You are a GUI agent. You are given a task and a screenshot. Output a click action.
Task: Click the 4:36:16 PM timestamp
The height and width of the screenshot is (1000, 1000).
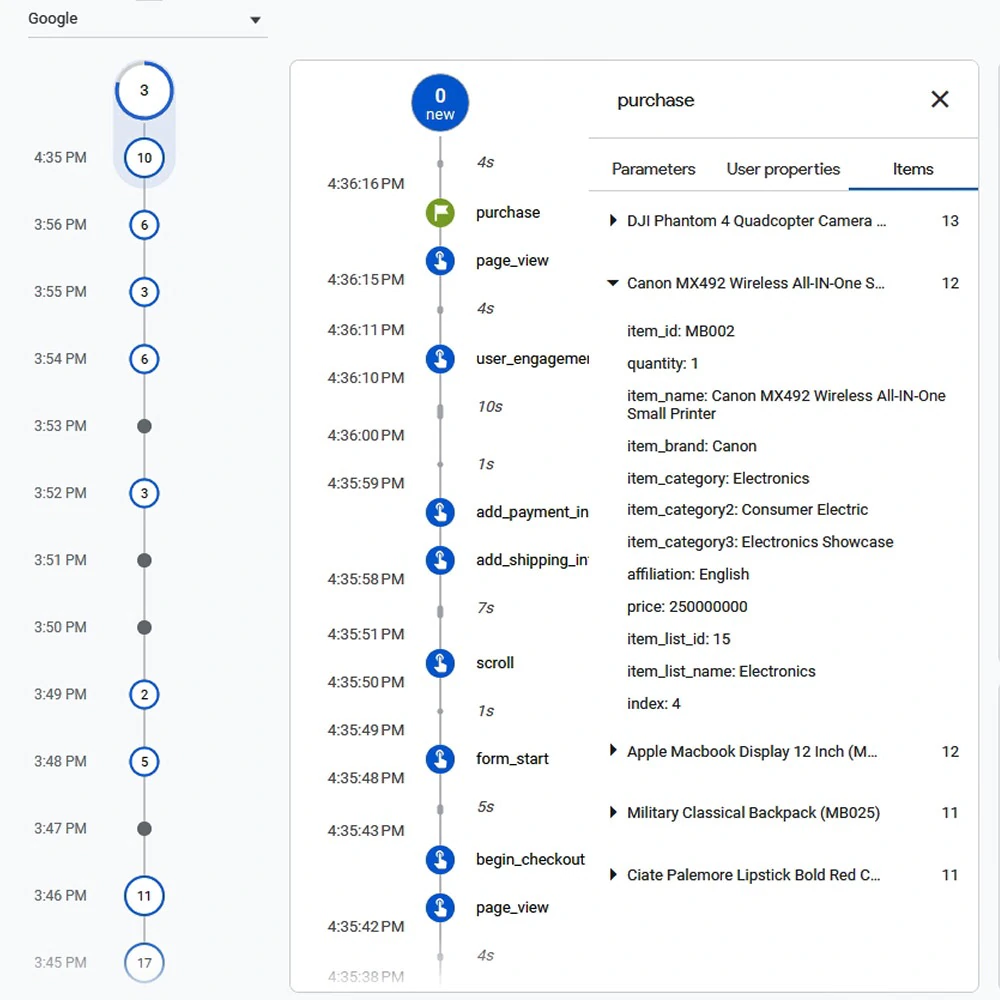click(x=365, y=184)
